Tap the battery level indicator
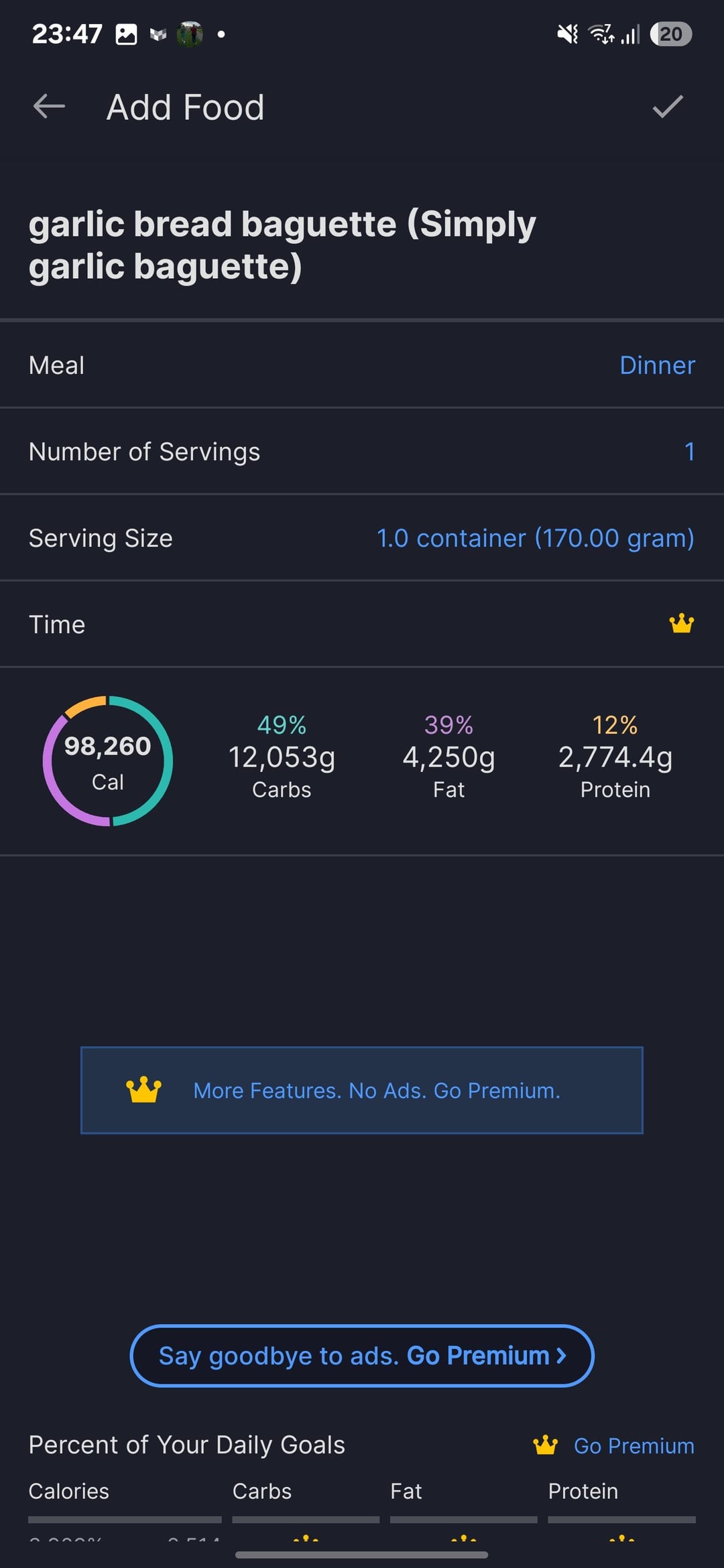The height and width of the screenshot is (1568, 724). tap(670, 34)
